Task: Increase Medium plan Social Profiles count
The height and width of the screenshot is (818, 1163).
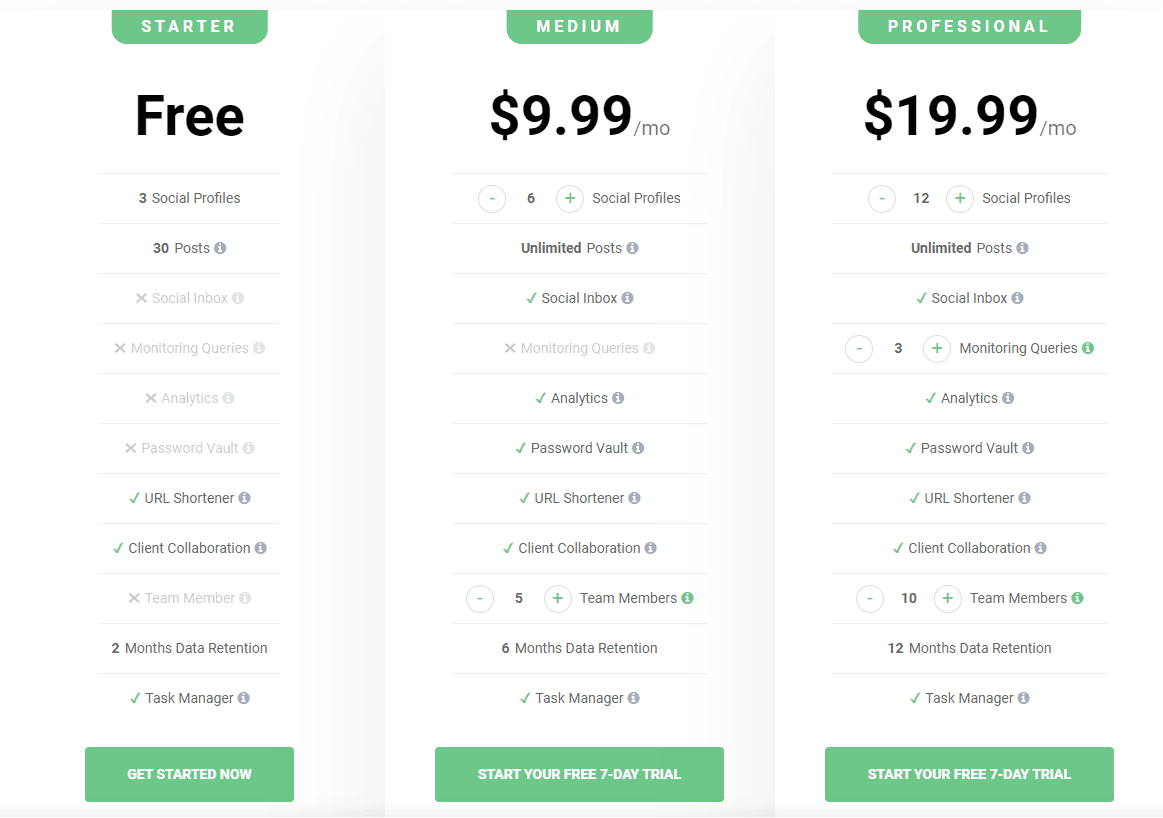Action: pyautogui.click(x=570, y=198)
